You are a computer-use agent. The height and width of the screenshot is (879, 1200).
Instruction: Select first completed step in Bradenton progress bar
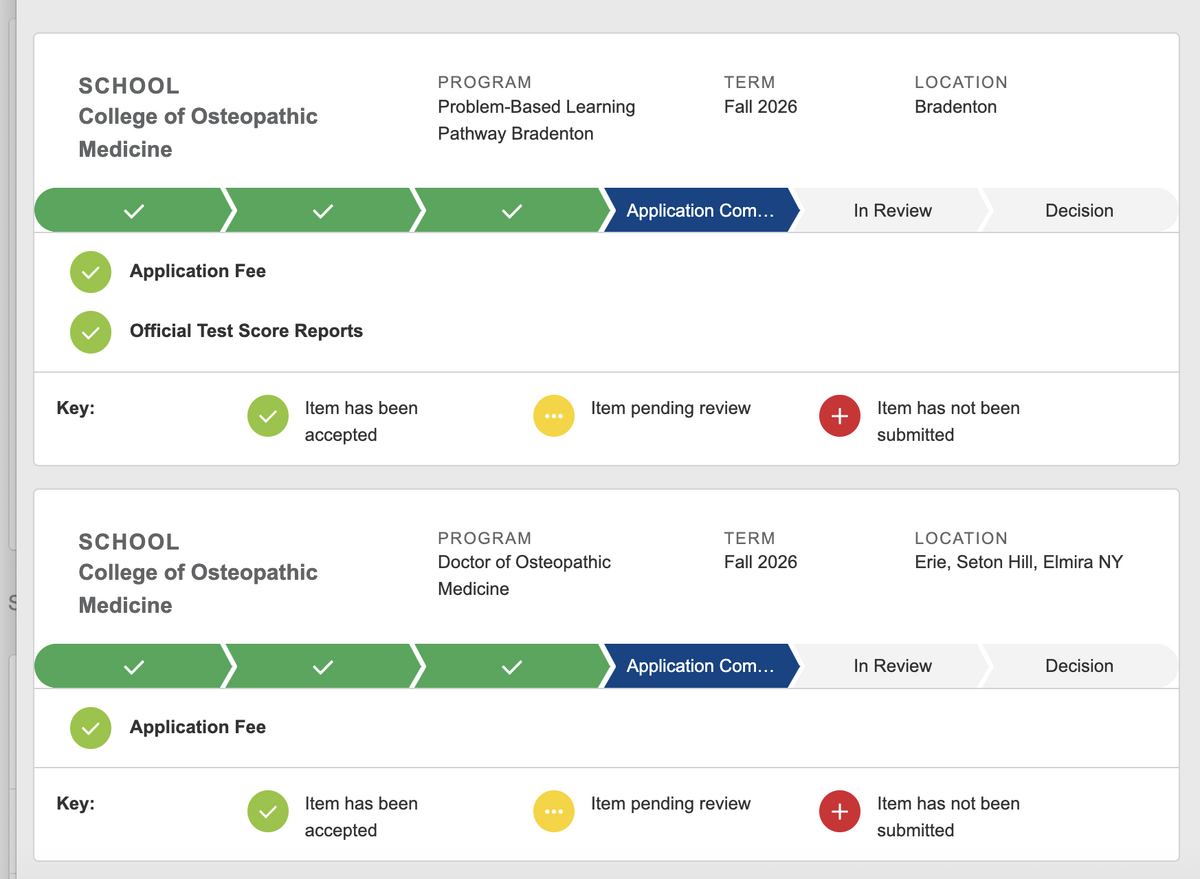(x=133, y=211)
